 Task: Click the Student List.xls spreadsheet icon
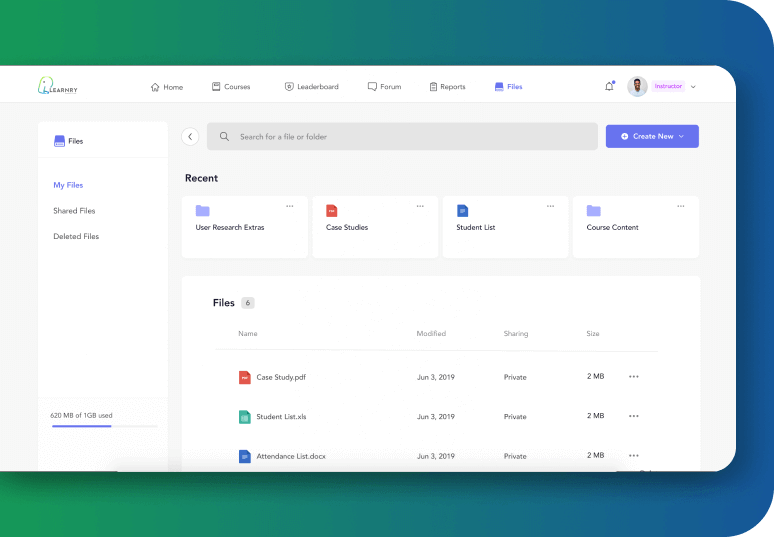pyautogui.click(x=244, y=417)
